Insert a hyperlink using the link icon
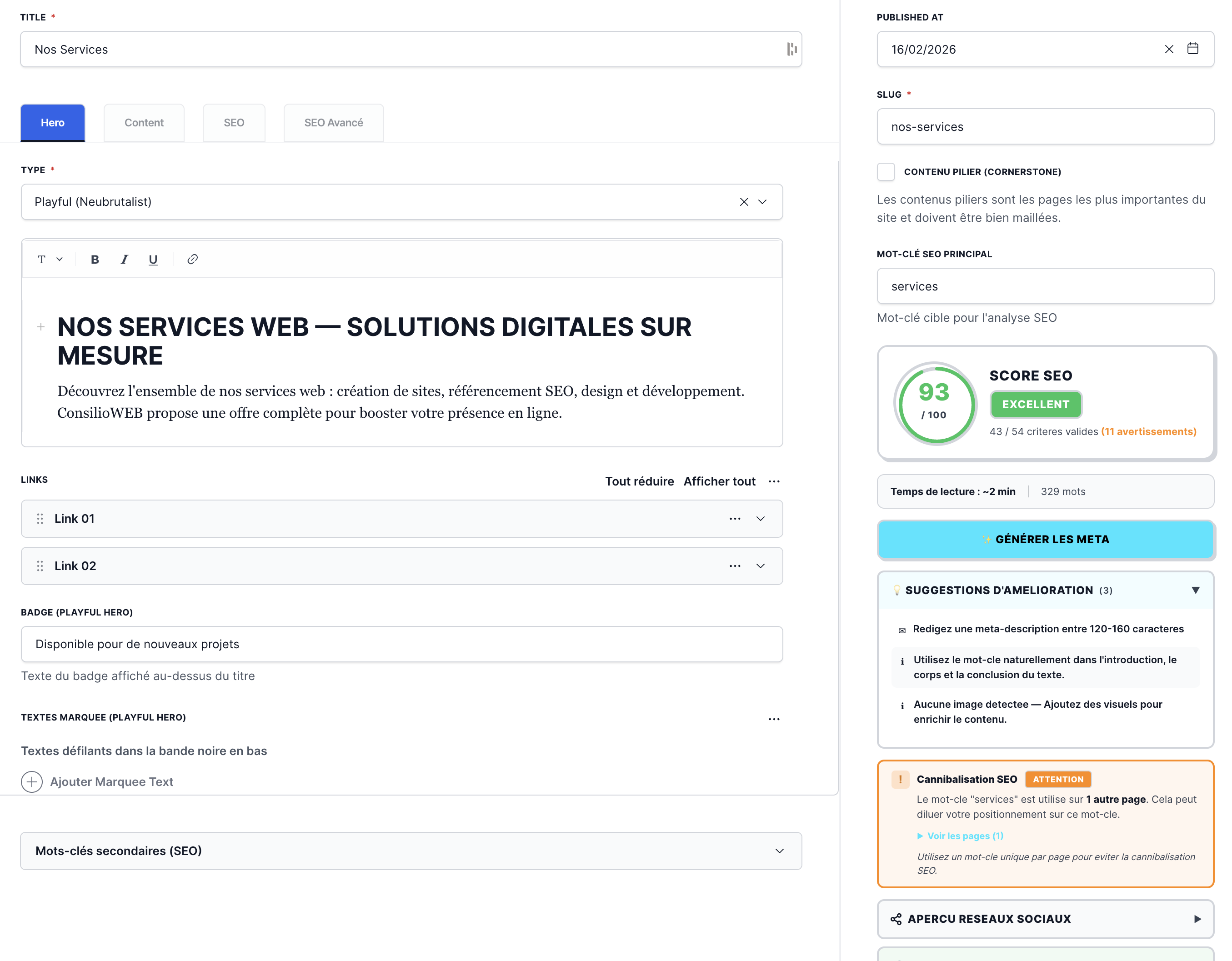1232x961 pixels. point(192,260)
